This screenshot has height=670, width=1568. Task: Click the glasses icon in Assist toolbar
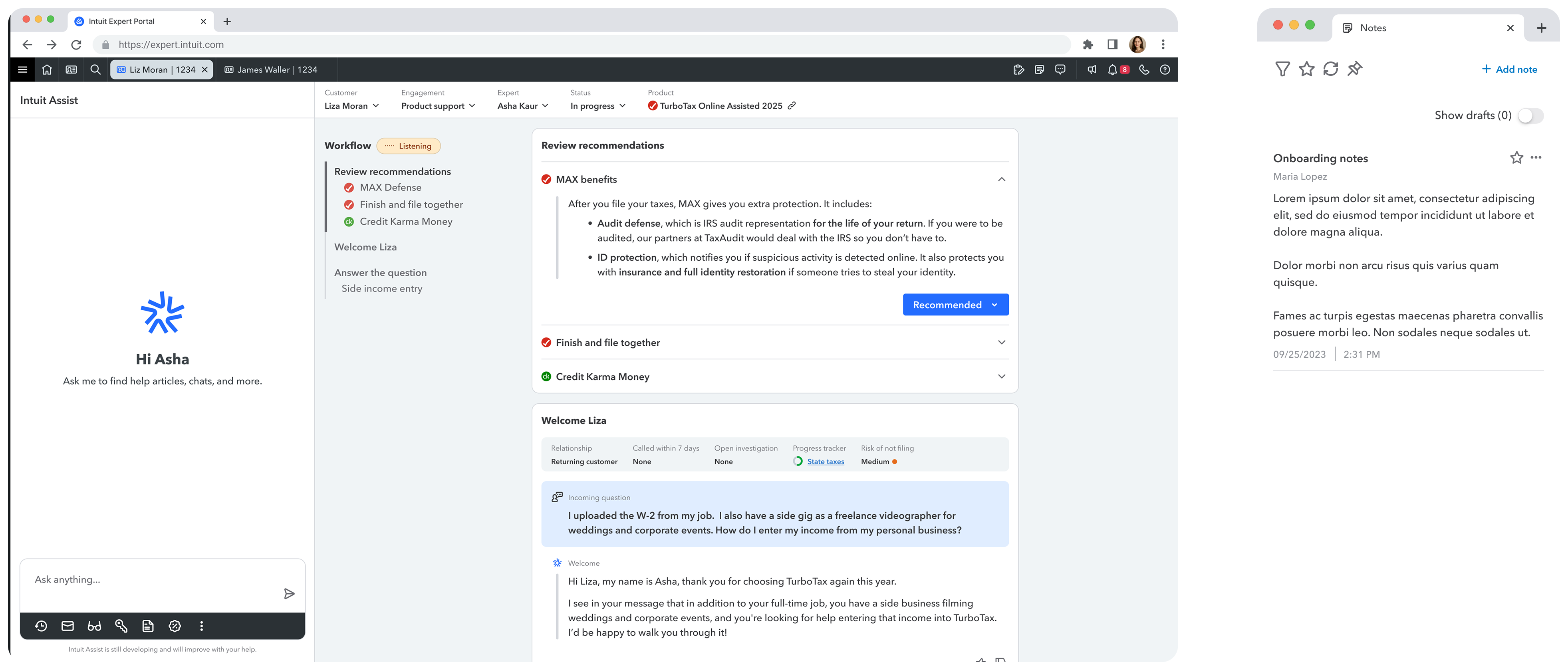(x=94, y=626)
